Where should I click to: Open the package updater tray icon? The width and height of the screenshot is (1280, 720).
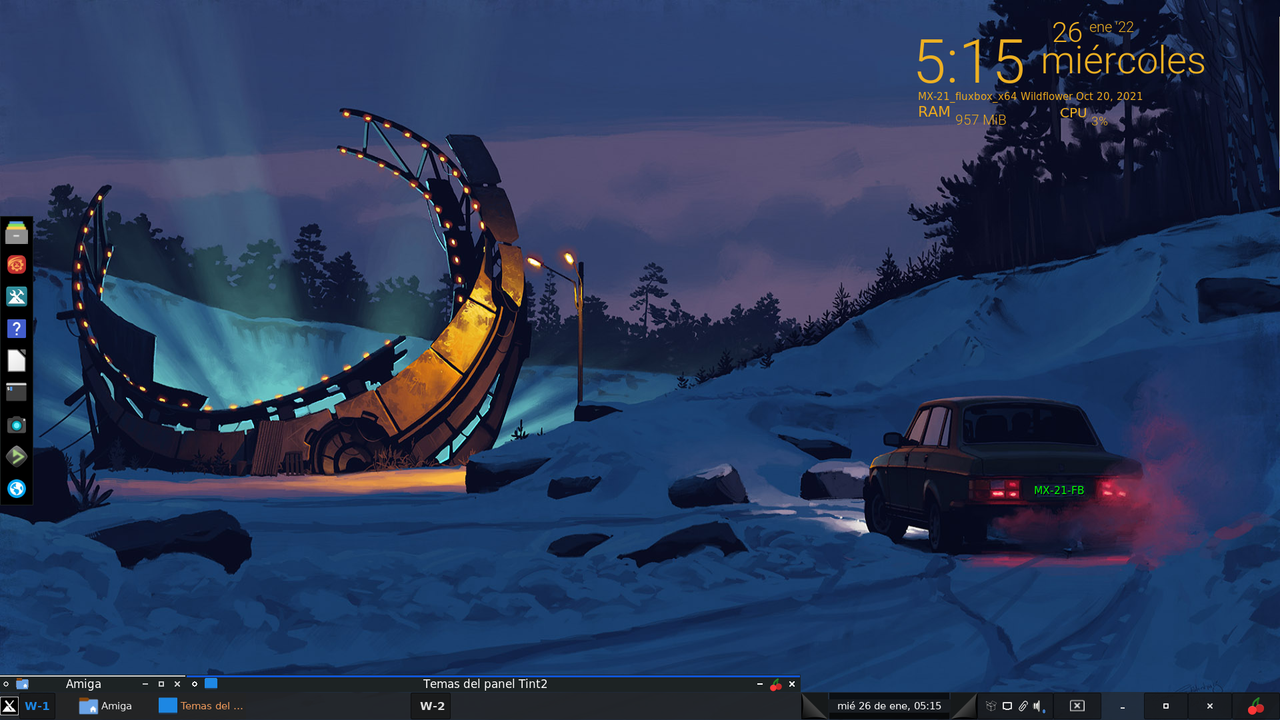(x=991, y=706)
